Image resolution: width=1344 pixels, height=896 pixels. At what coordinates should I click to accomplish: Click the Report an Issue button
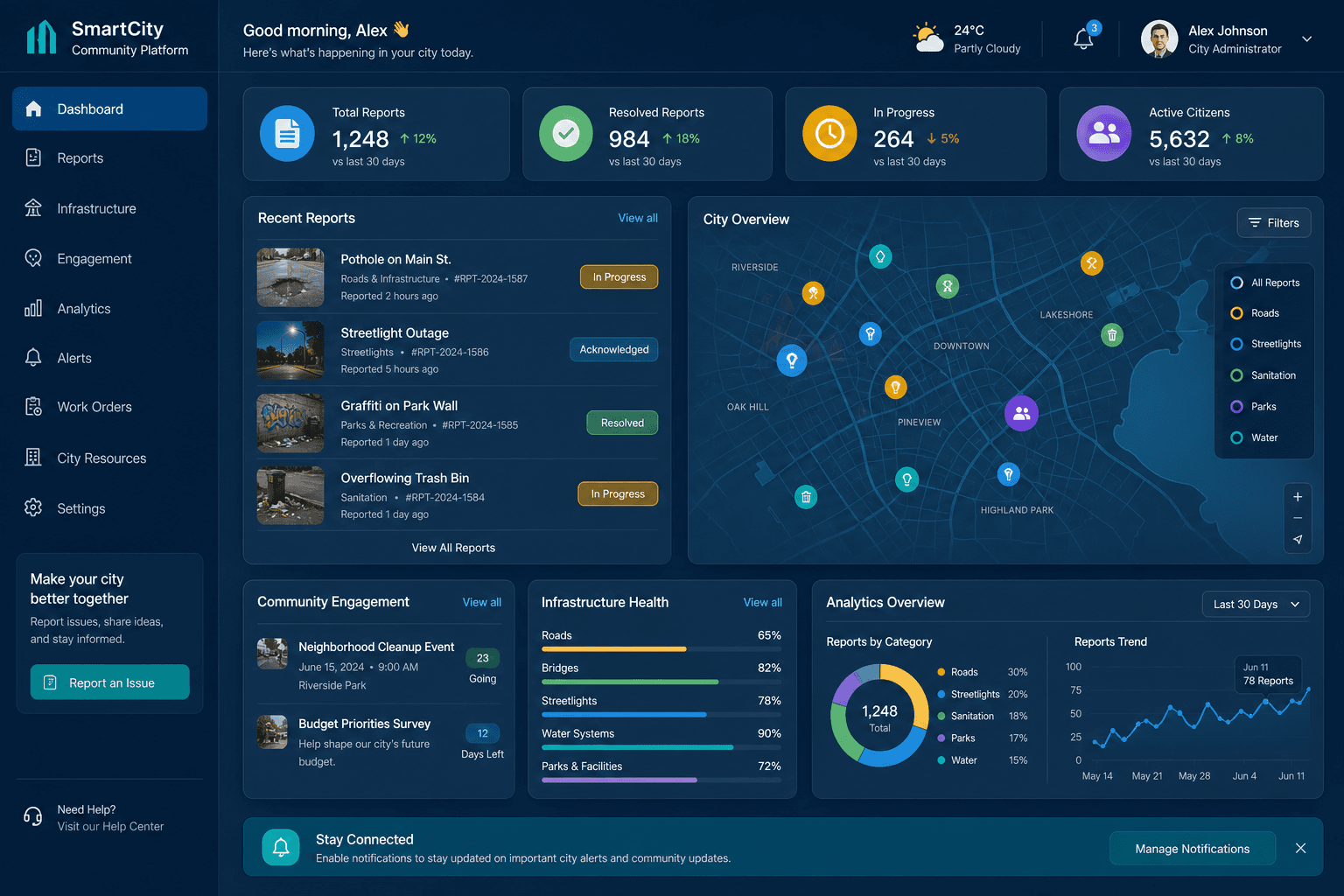109,682
